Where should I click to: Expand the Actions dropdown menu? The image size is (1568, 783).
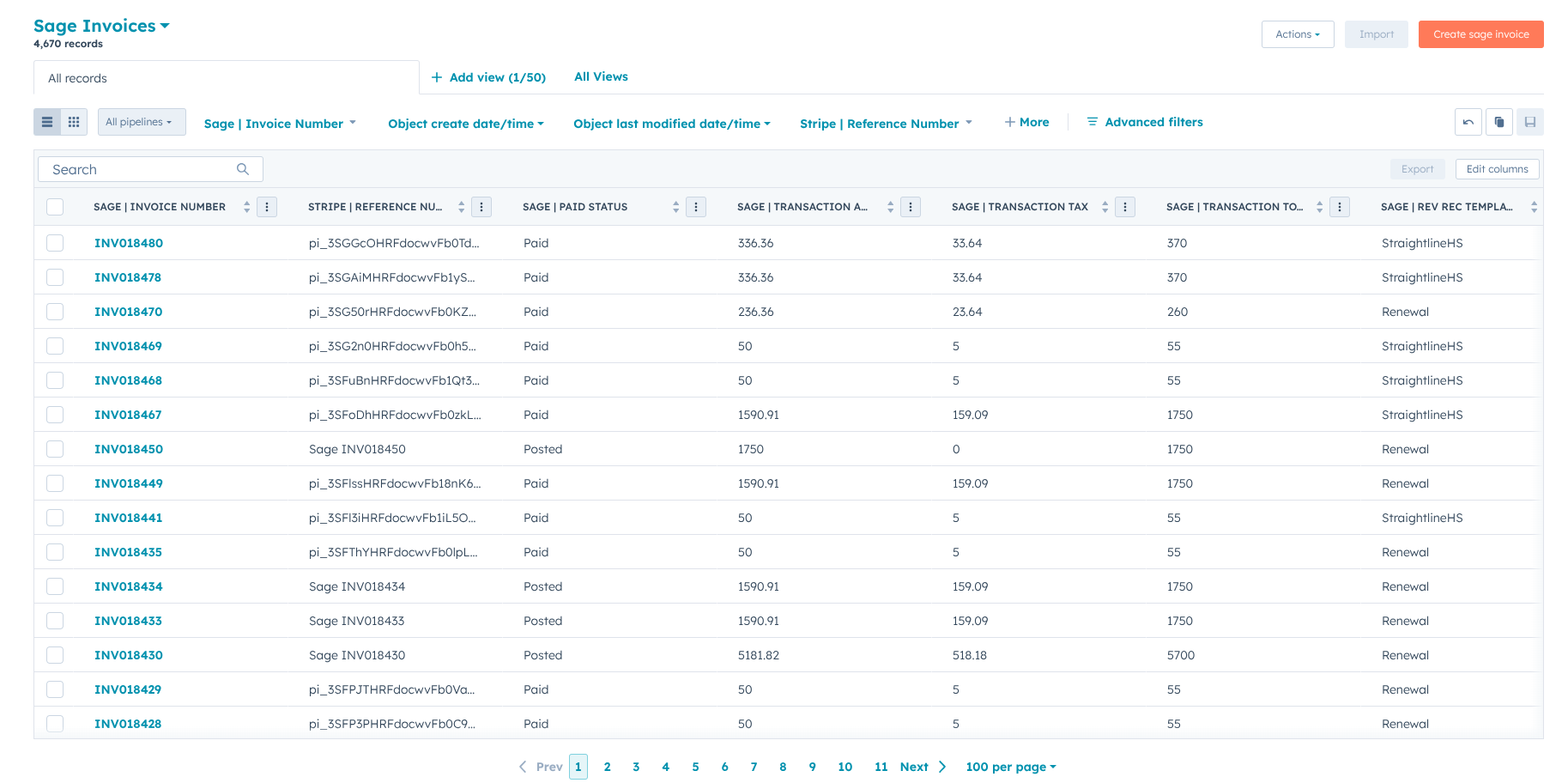1297,34
